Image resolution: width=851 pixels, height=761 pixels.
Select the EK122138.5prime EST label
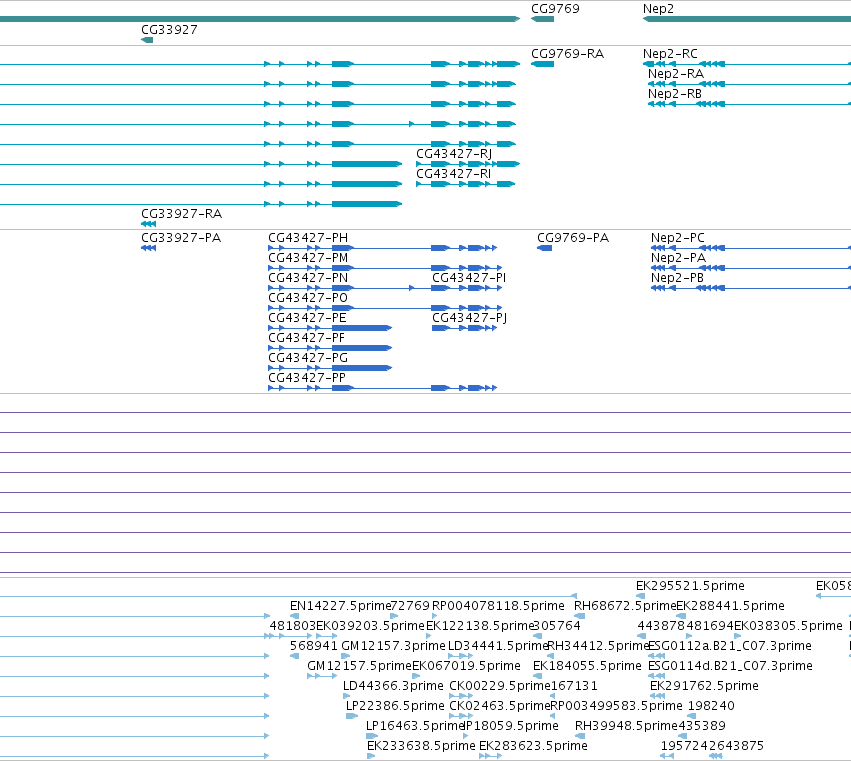(x=480, y=626)
